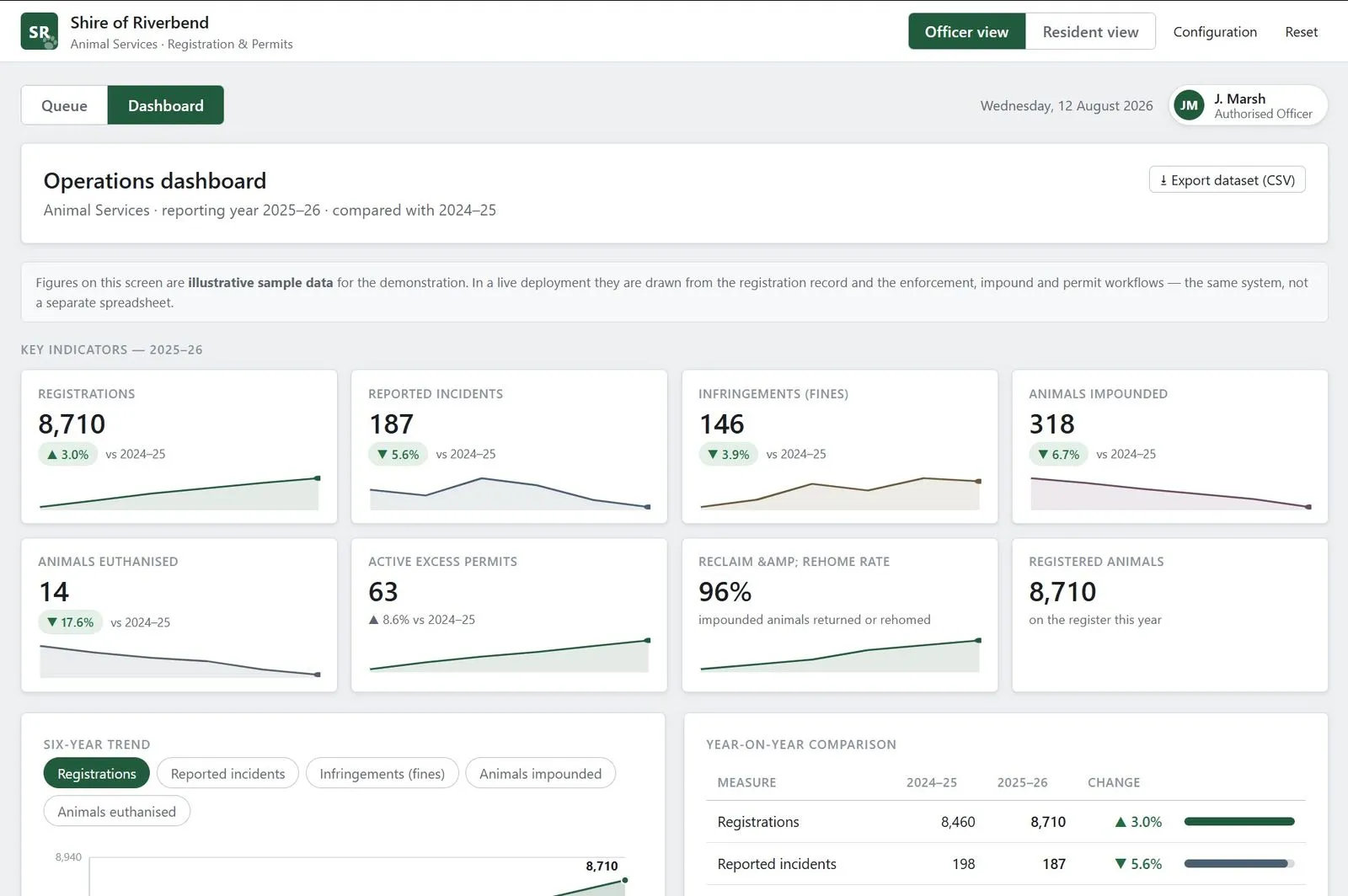
Task: Export dataset as CSV
Action: click(x=1227, y=179)
